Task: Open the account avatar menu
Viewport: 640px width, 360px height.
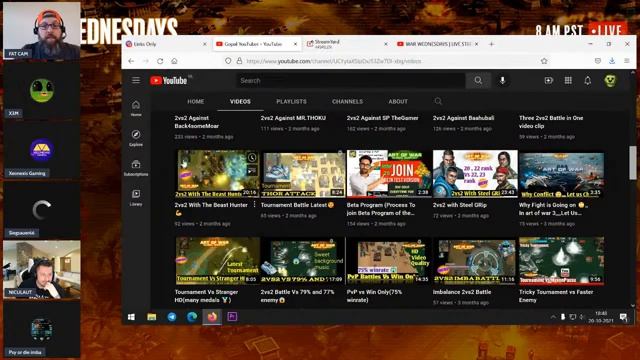Action: click(x=610, y=80)
